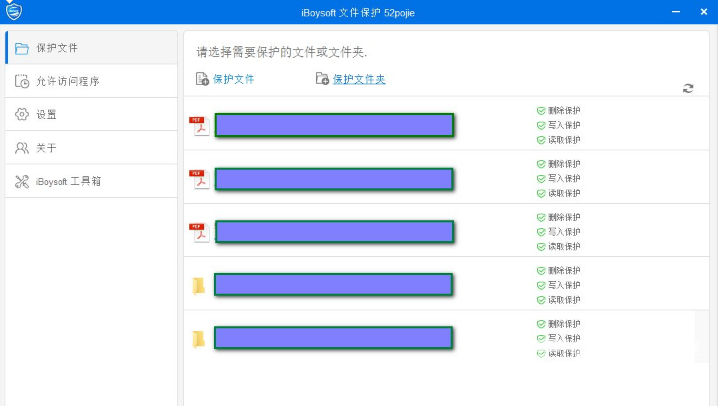718x406 pixels.
Task: Switch to the 允许访问程序 sidebar tab
Action: [x=90, y=81]
